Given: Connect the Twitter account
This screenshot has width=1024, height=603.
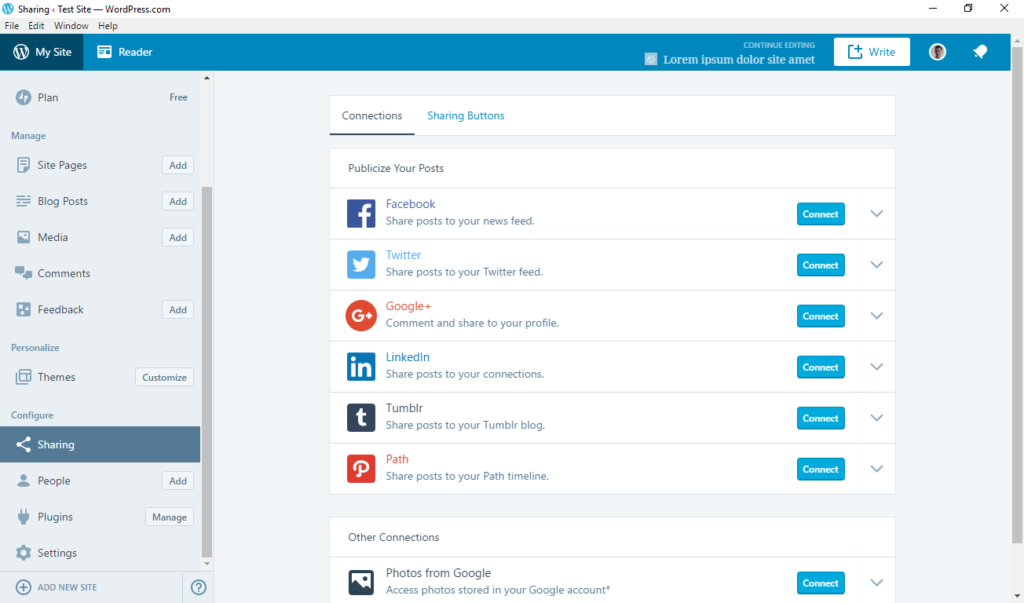Looking at the screenshot, I should click(820, 264).
